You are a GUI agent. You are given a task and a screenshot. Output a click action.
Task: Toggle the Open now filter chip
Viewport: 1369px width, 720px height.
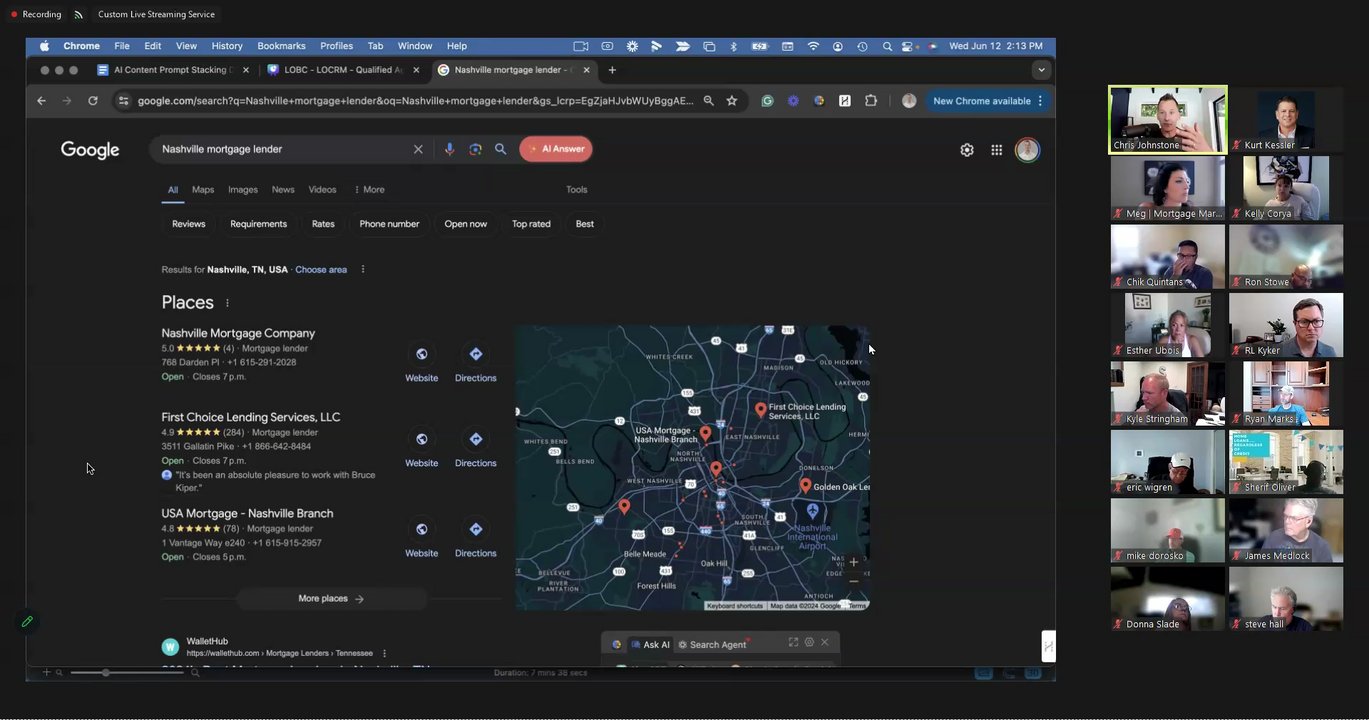point(465,224)
